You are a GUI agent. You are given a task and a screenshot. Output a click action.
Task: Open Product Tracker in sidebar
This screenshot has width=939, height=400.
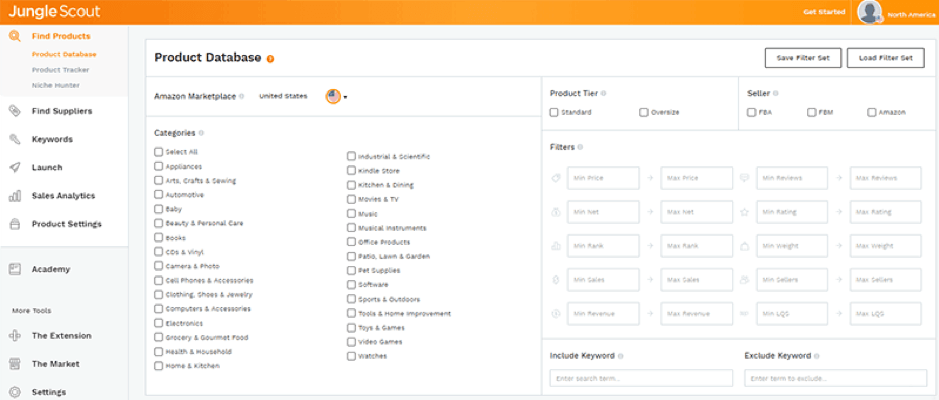click(60, 70)
